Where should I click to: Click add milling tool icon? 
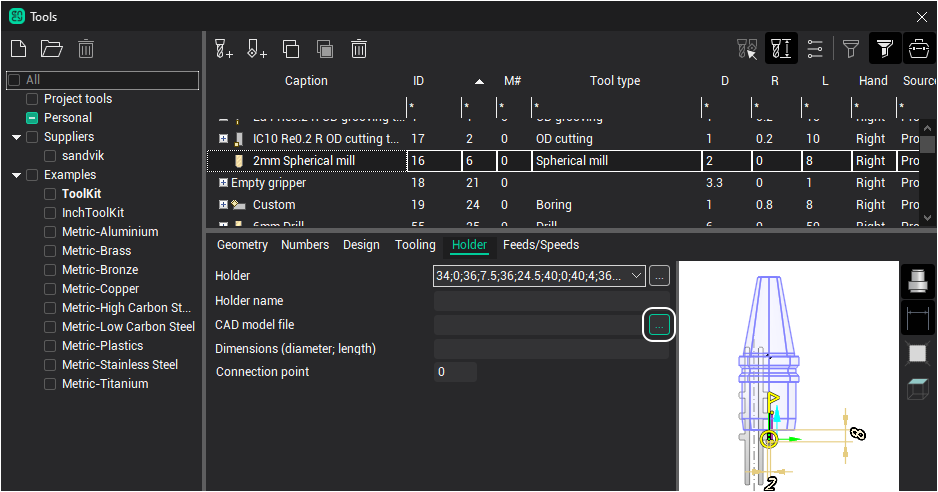click(224, 48)
